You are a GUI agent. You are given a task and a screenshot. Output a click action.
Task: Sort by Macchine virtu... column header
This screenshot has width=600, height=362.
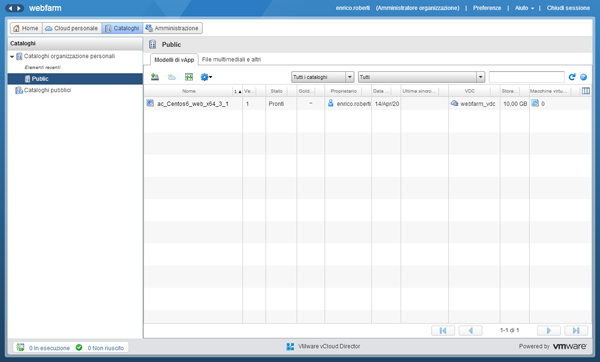(x=548, y=91)
